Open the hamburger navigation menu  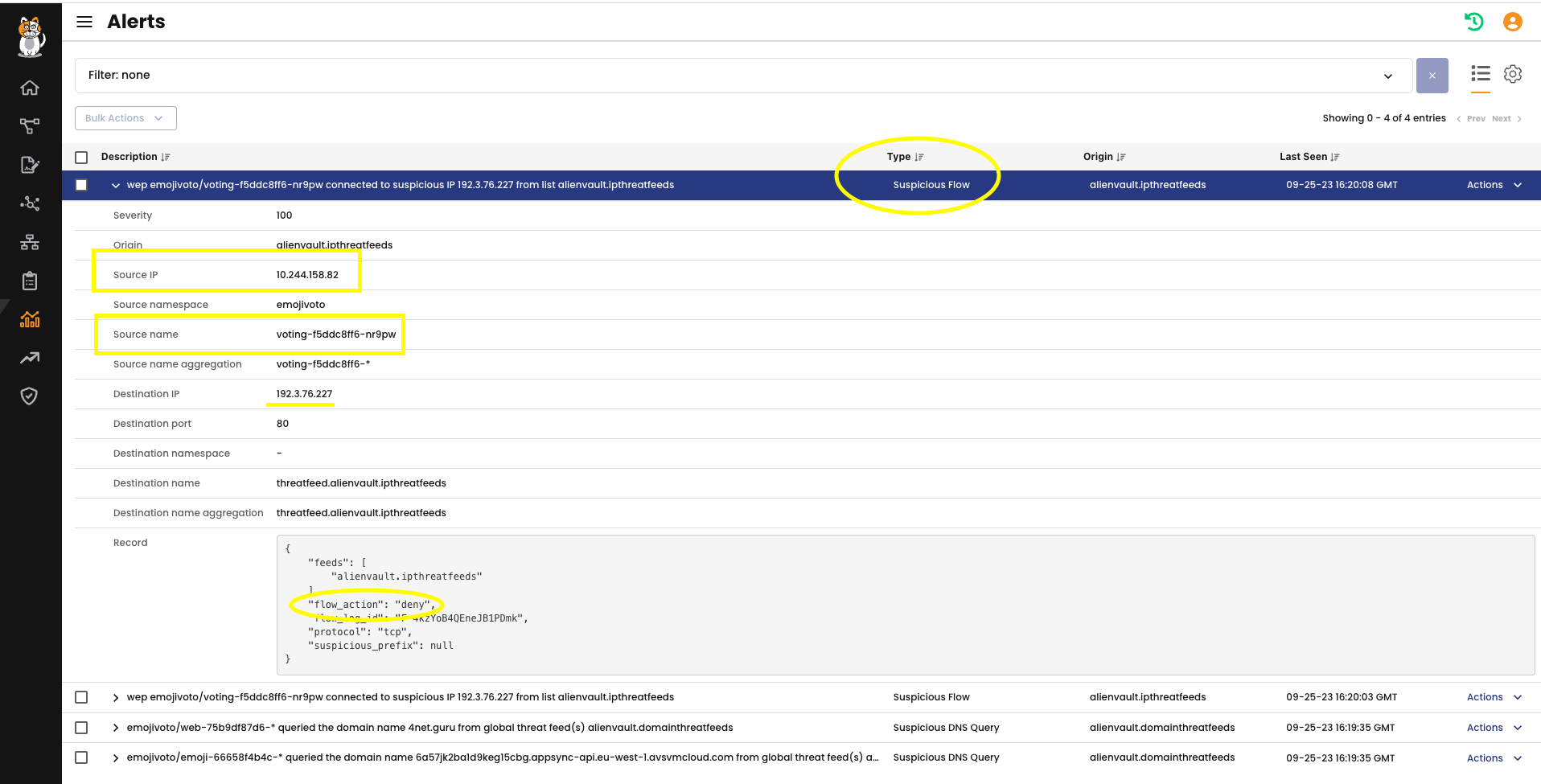click(84, 22)
